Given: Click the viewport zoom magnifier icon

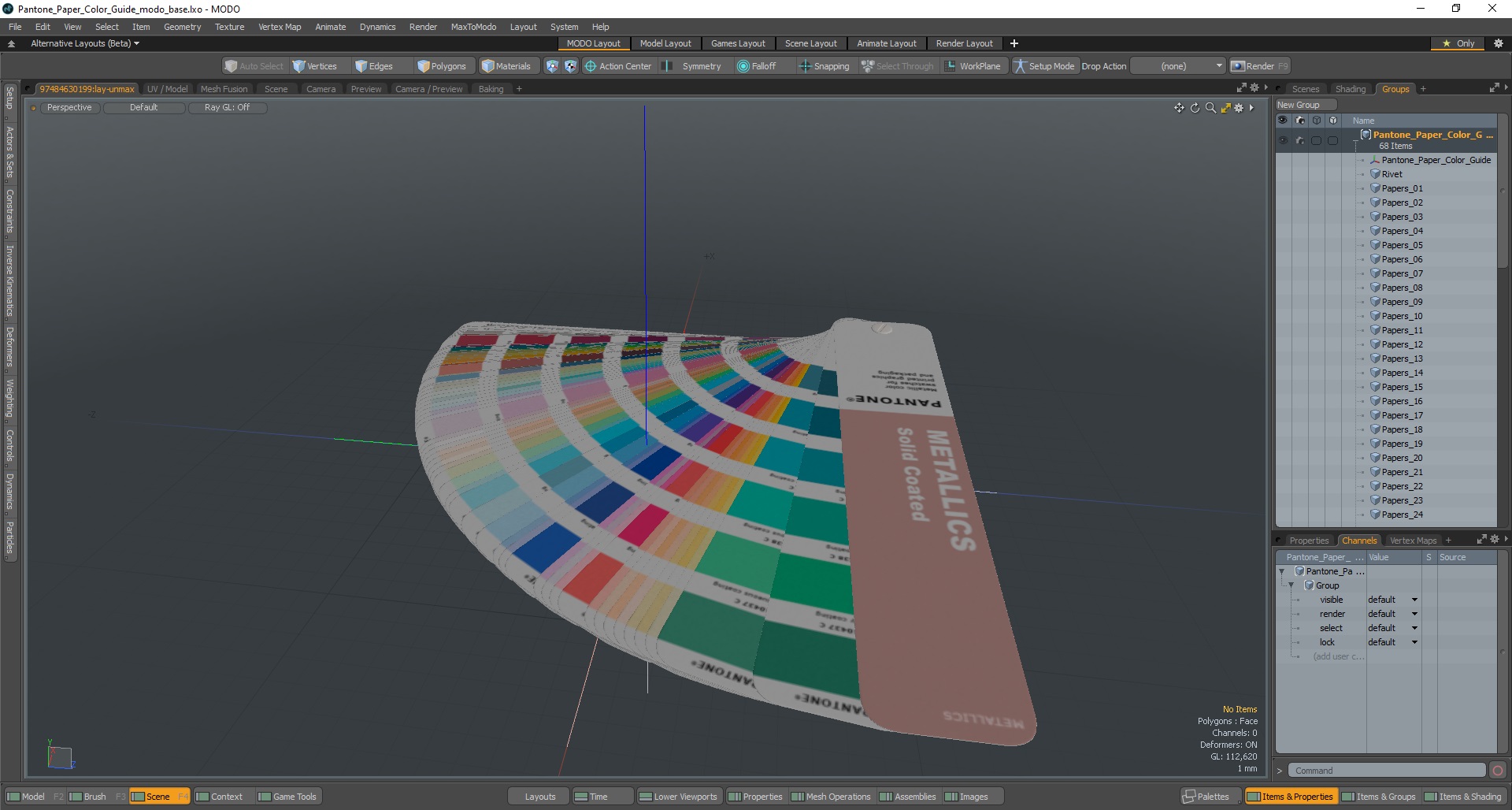Looking at the screenshot, I should (1210, 108).
